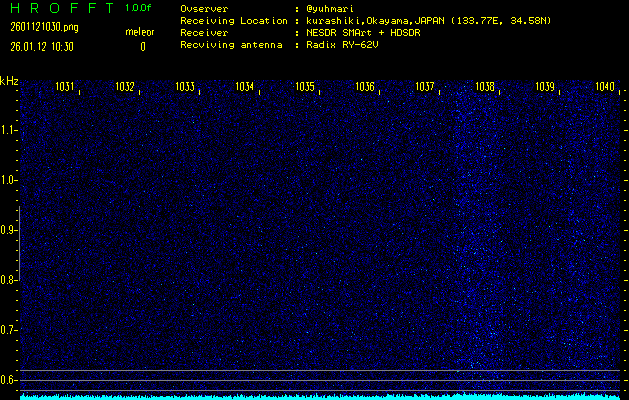Select the 2601121030.png file name
Screen dimensions: 629x400
pyautogui.click(x=43, y=27)
